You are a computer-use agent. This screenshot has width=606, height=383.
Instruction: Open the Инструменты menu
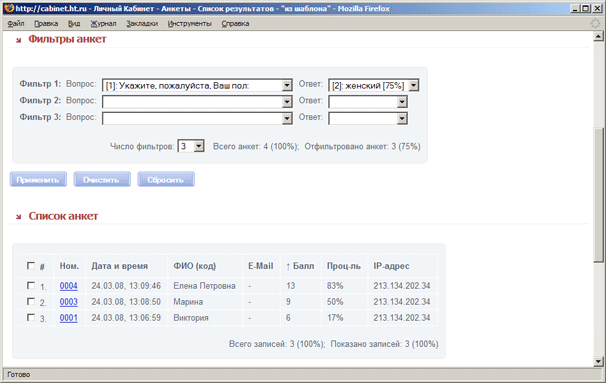[189, 24]
